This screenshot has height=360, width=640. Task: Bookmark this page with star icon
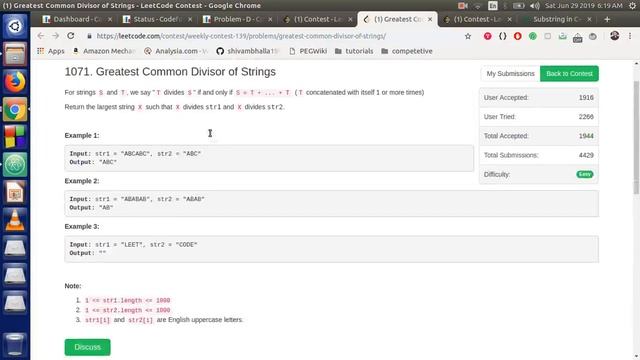point(468,36)
